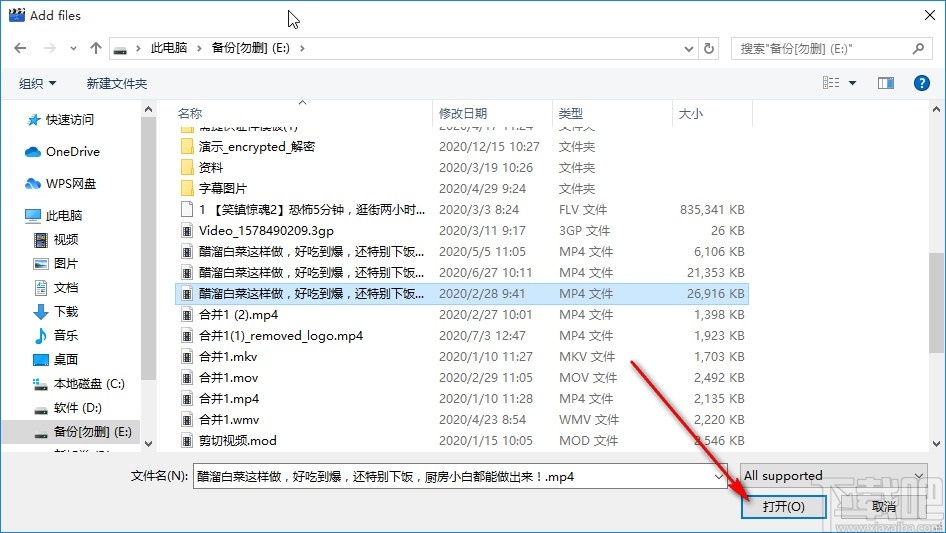Select 醋溜白菜 file dated 2020/5/5
The height and width of the screenshot is (533, 946).
[462, 252]
